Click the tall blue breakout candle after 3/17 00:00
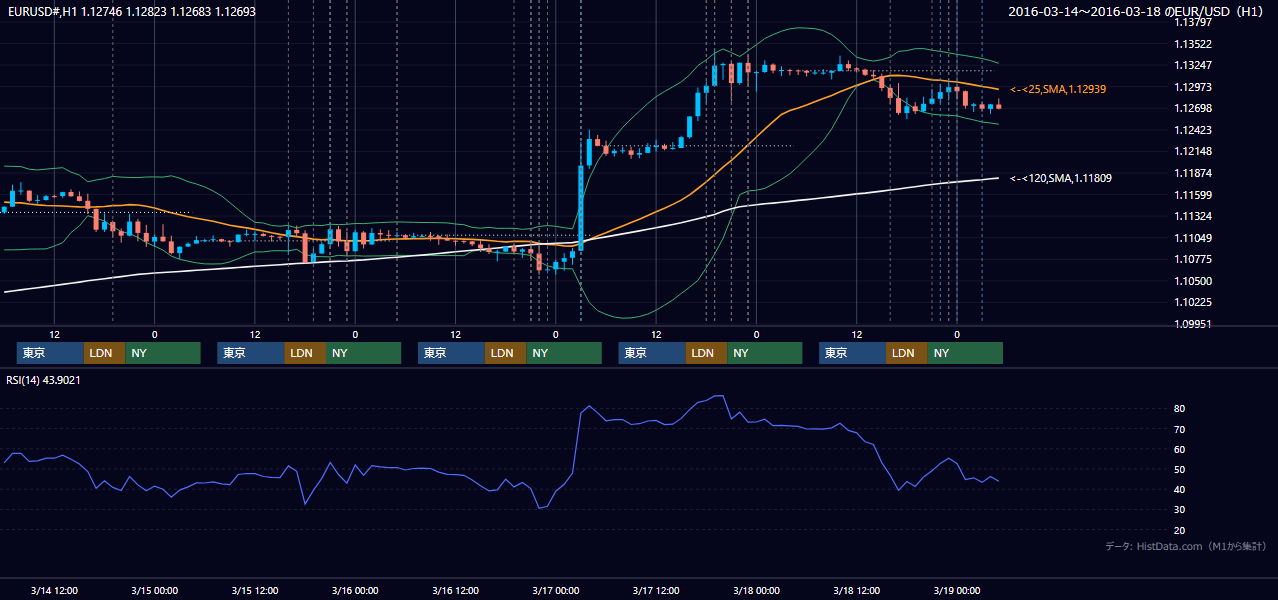 point(581,208)
